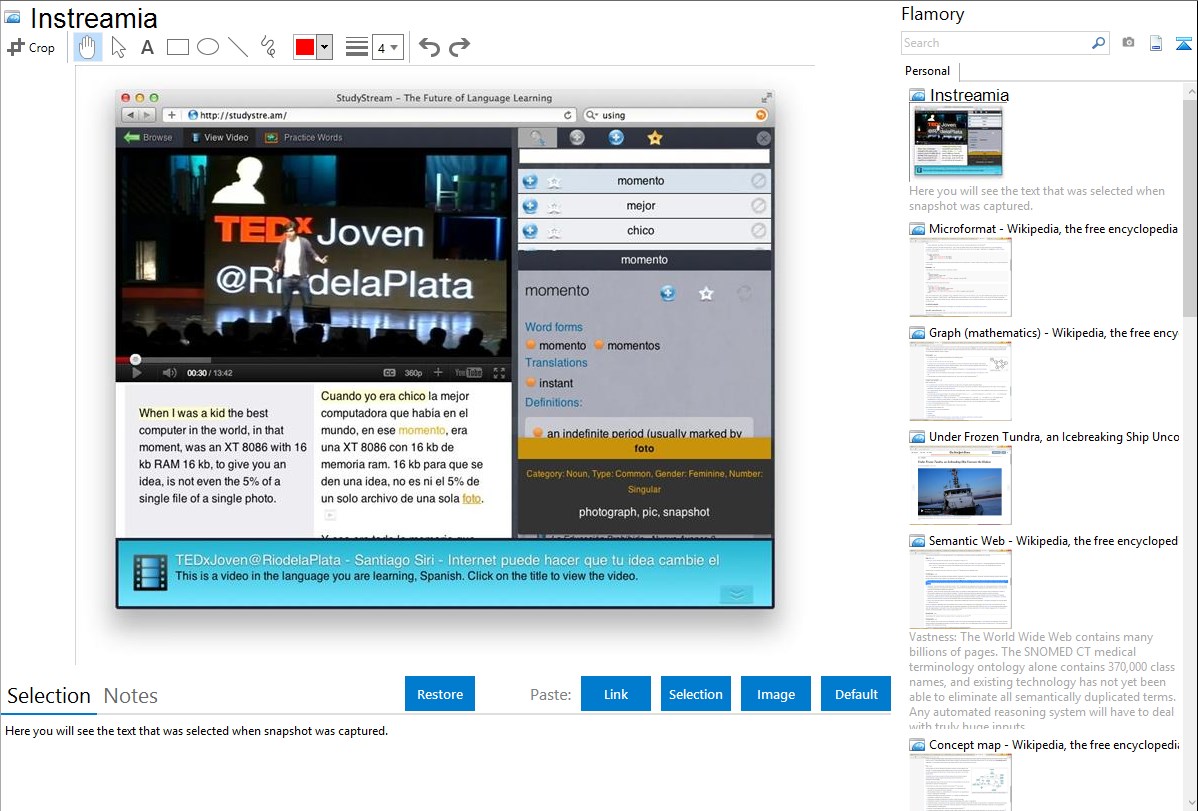
Task: Choose the freehand squiggle drawing tool
Action: click(268, 47)
